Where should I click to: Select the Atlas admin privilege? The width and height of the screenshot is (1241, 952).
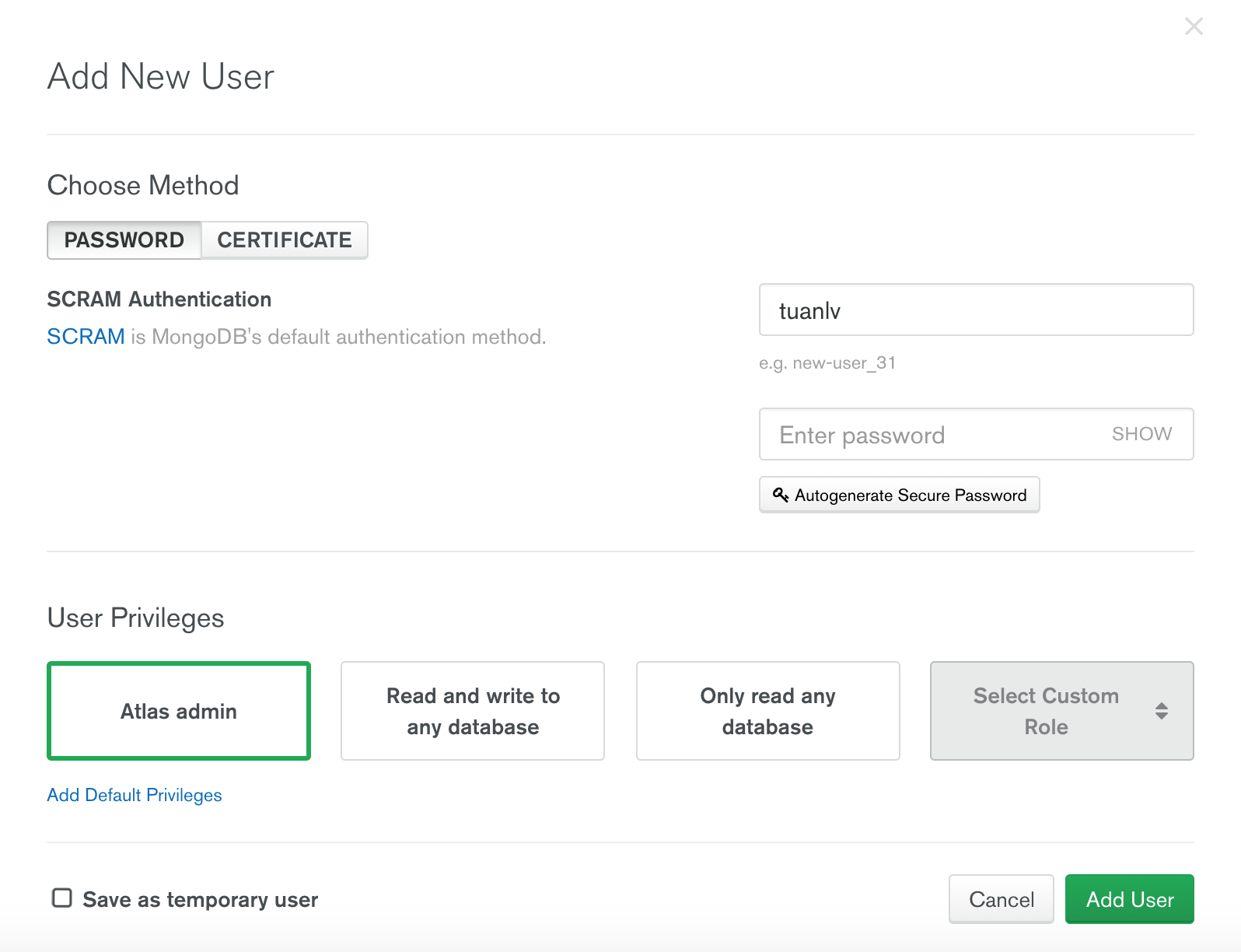pyautogui.click(x=179, y=711)
